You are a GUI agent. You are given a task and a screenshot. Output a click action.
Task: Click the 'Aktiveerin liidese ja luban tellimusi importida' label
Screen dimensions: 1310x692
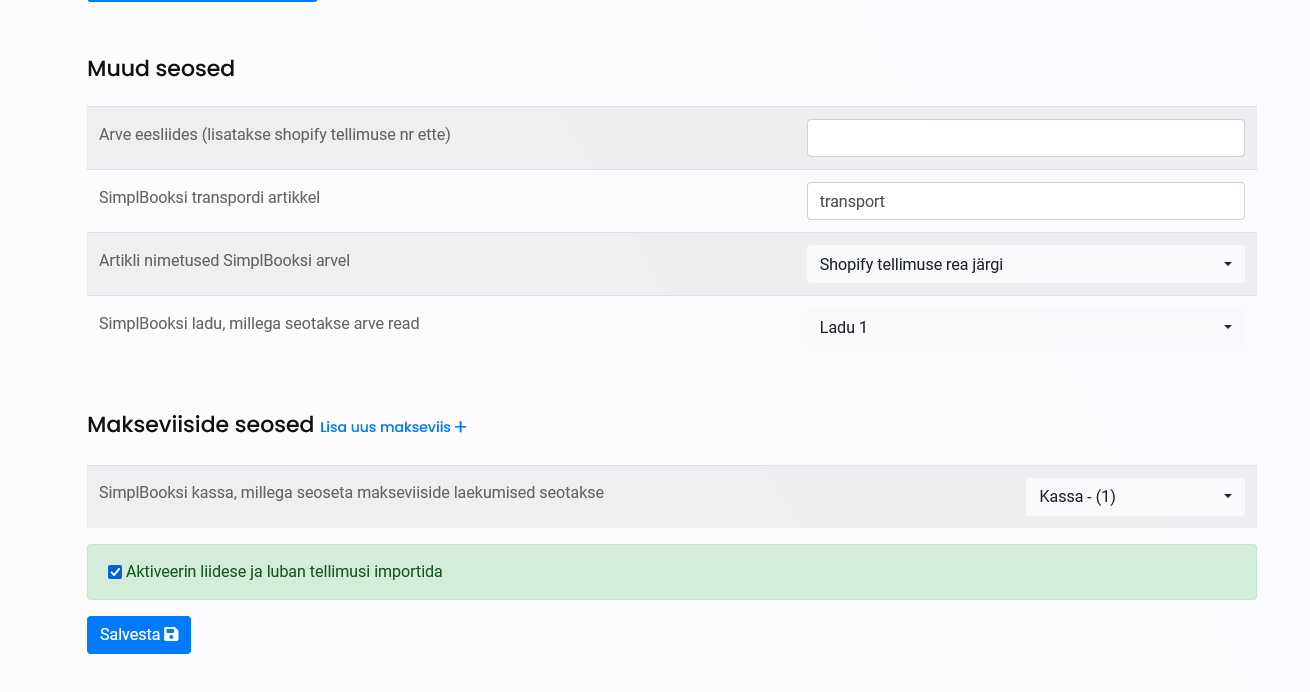tap(284, 572)
